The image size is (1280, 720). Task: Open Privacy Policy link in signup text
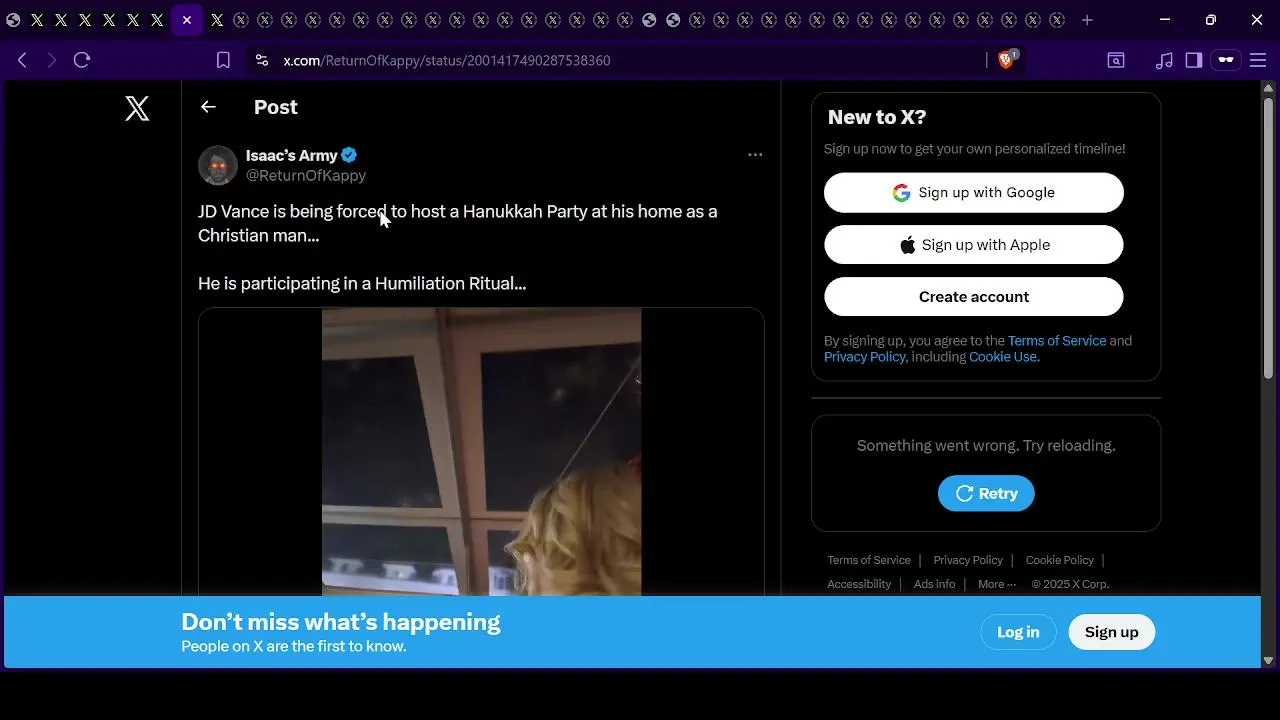[x=865, y=357]
